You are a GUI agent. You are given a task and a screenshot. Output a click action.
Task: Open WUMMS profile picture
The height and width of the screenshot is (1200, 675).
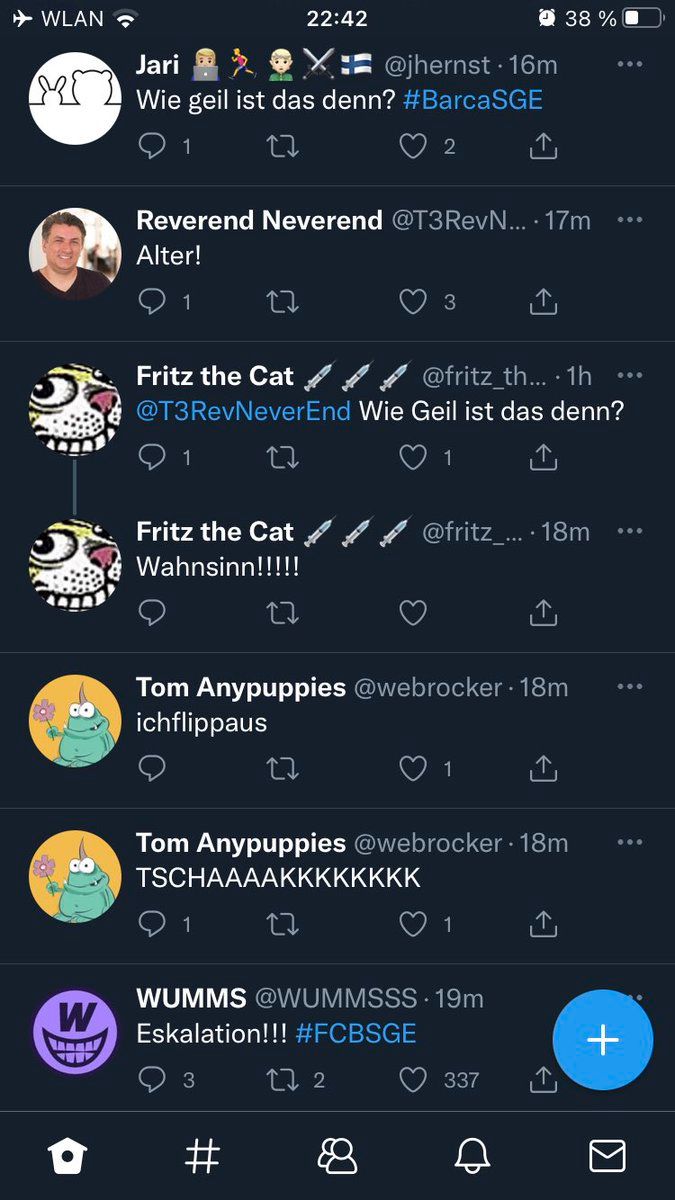point(75,1030)
